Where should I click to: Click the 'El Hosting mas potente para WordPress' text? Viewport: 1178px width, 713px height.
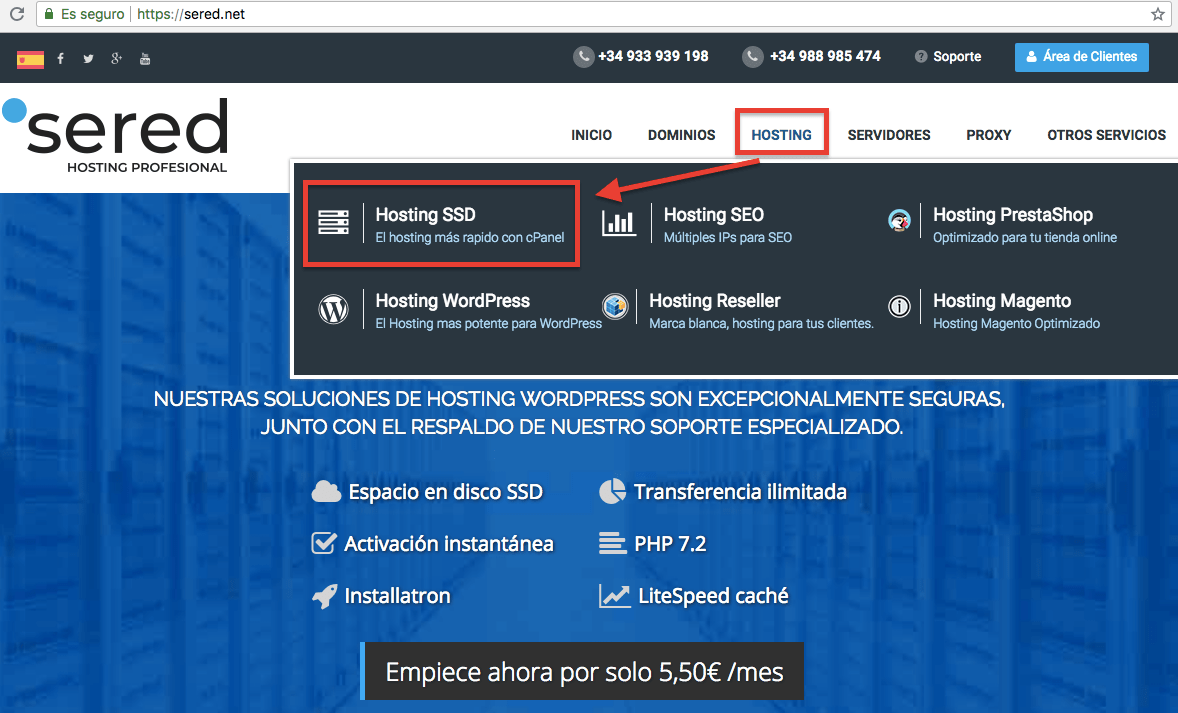(x=488, y=324)
